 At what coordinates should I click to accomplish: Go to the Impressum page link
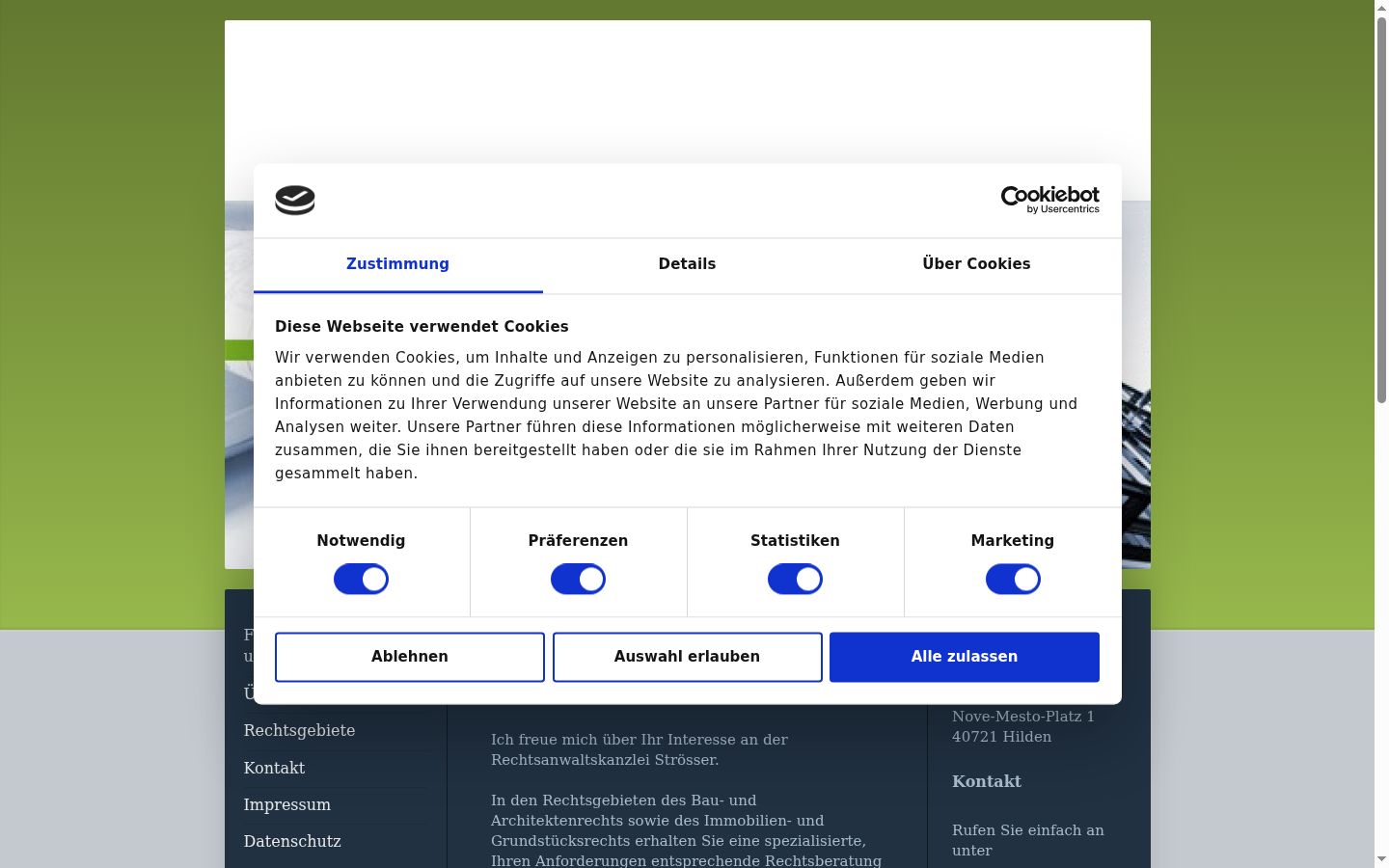[x=286, y=804]
